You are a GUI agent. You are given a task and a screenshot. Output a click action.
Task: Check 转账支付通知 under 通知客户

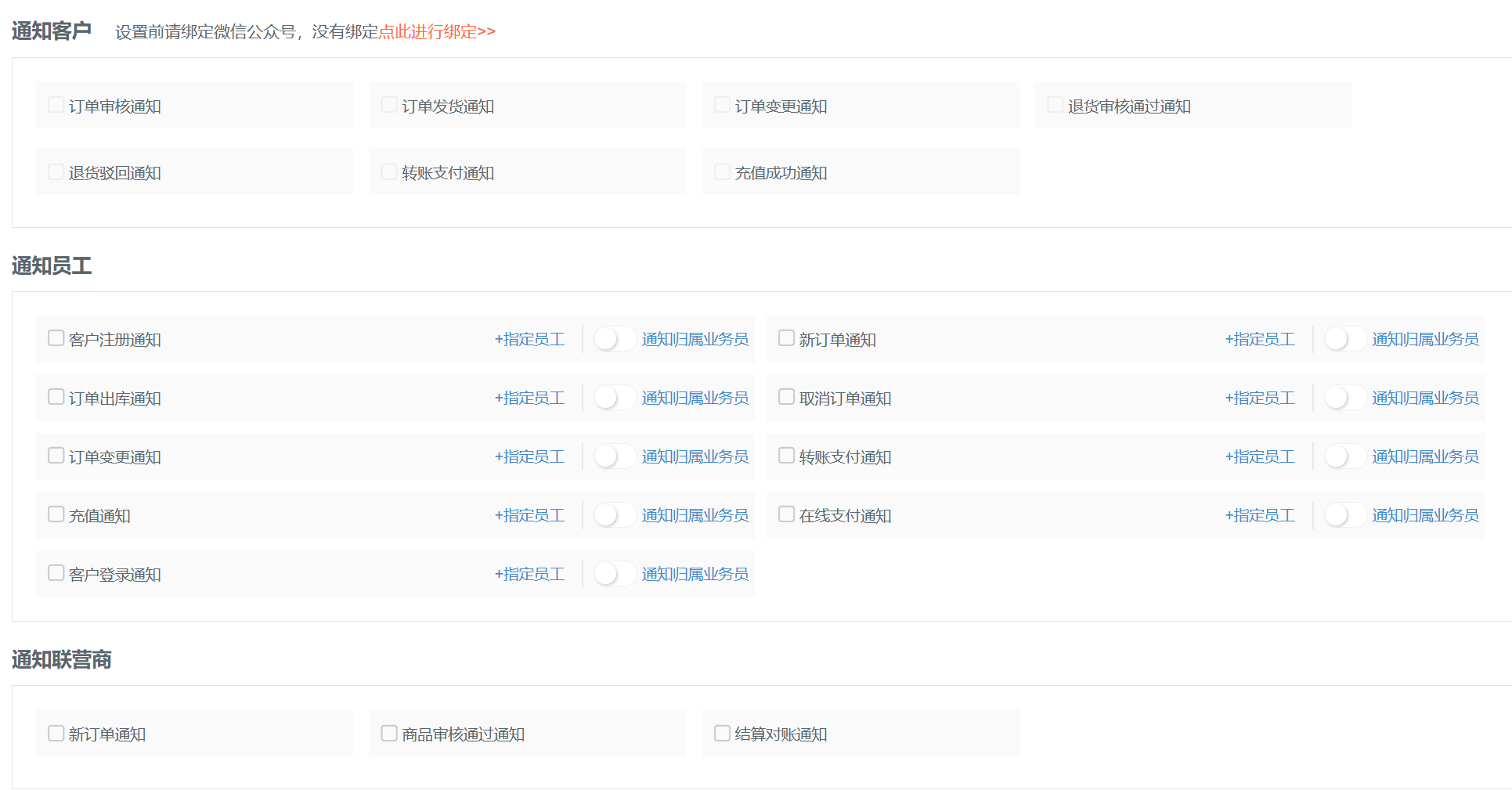click(389, 171)
